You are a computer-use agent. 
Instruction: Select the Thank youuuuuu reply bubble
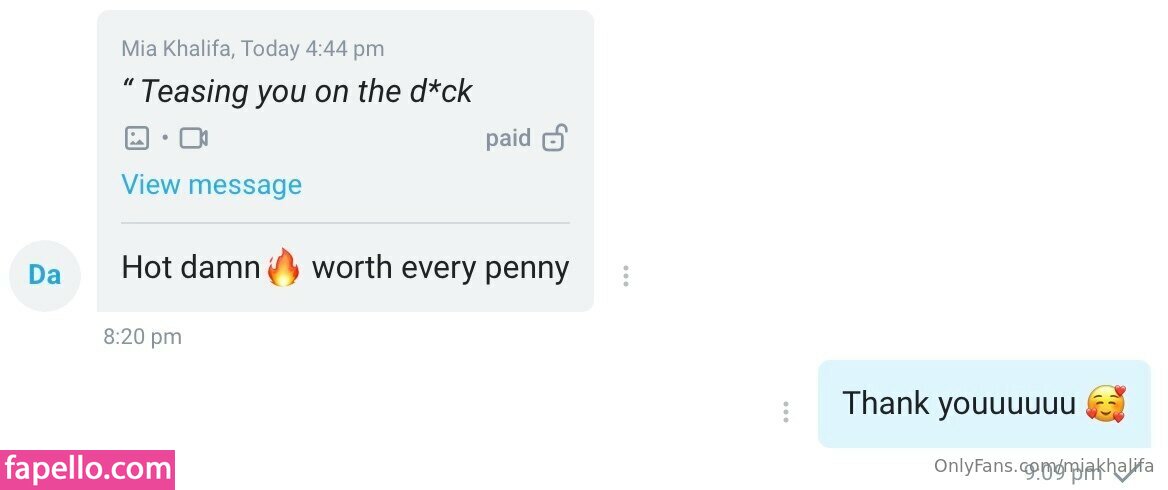(984, 404)
